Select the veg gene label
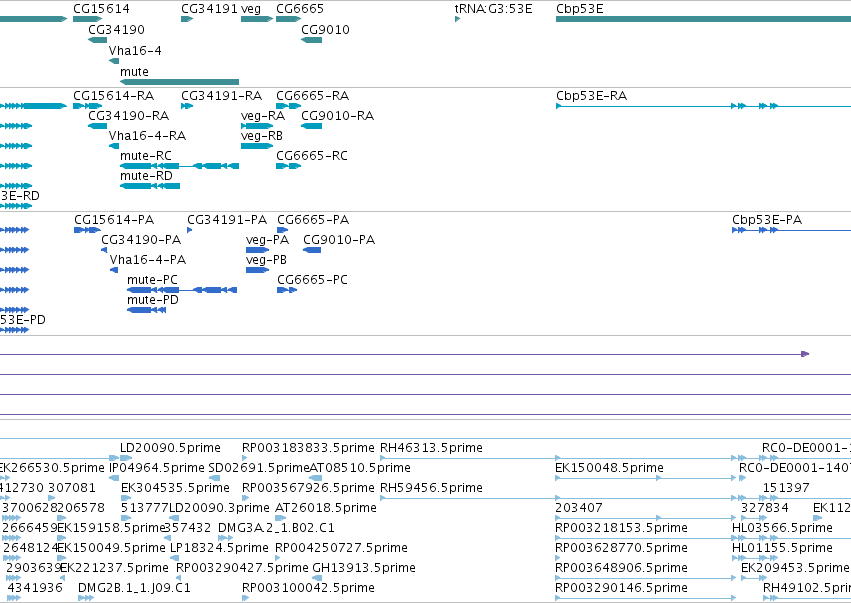The height and width of the screenshot is (603, 851). click(x=251, y=9)
